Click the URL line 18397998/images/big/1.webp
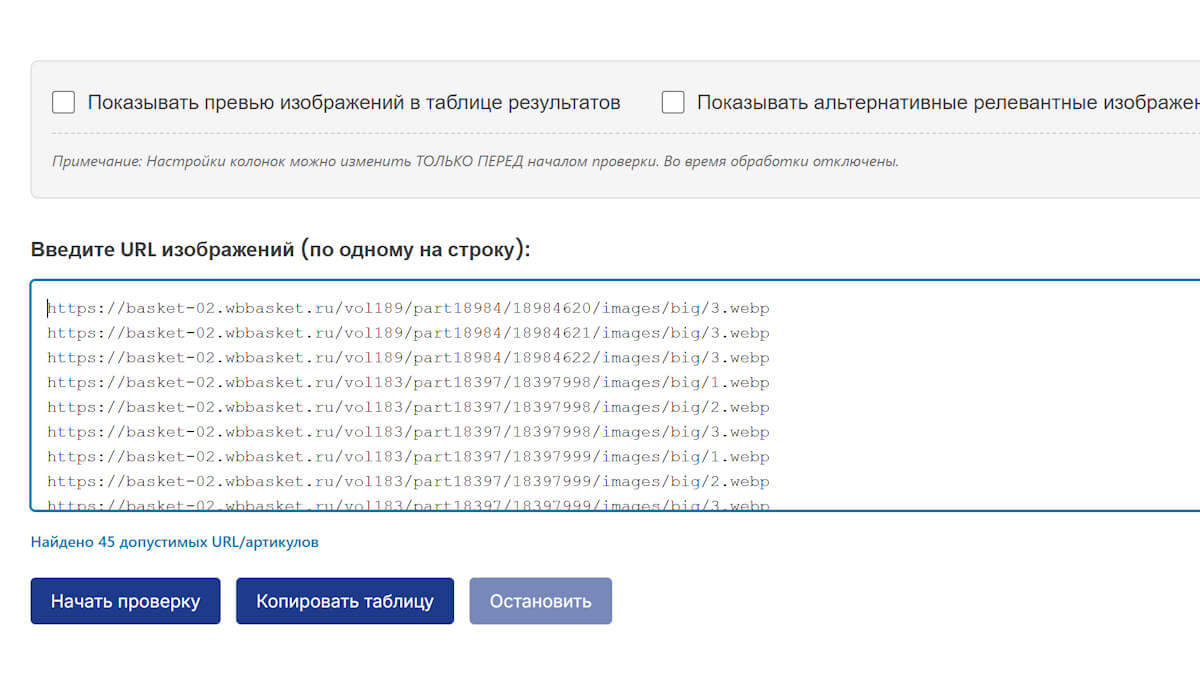The height and width of the screenshot is (700, 1200). pos(408,383)
